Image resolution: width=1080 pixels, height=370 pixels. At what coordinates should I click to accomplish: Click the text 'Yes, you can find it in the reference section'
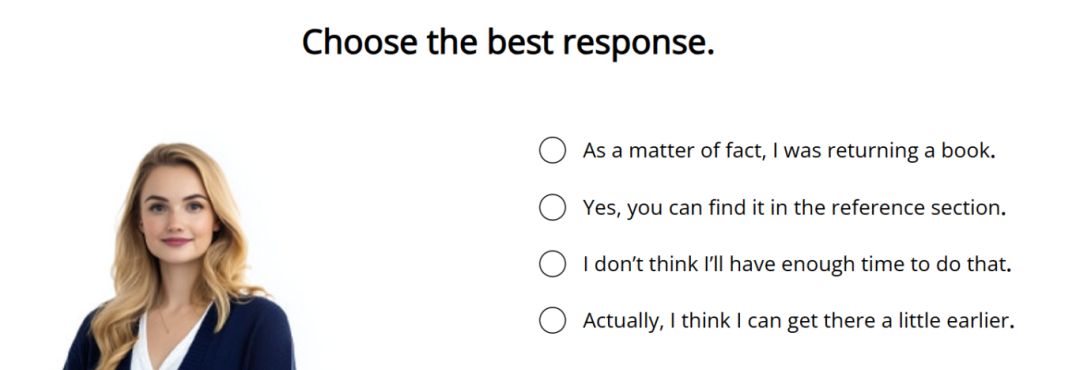click(794, 208)
